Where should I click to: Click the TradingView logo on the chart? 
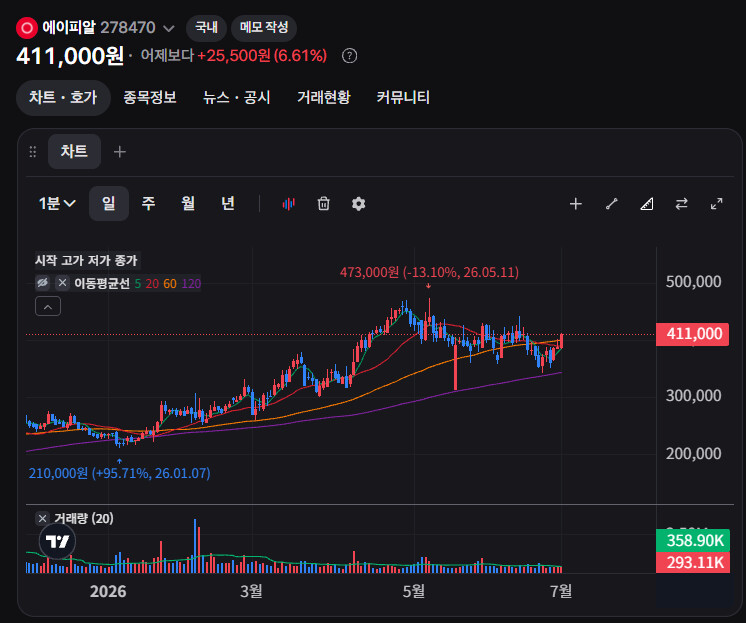click(x=58, y=541)
